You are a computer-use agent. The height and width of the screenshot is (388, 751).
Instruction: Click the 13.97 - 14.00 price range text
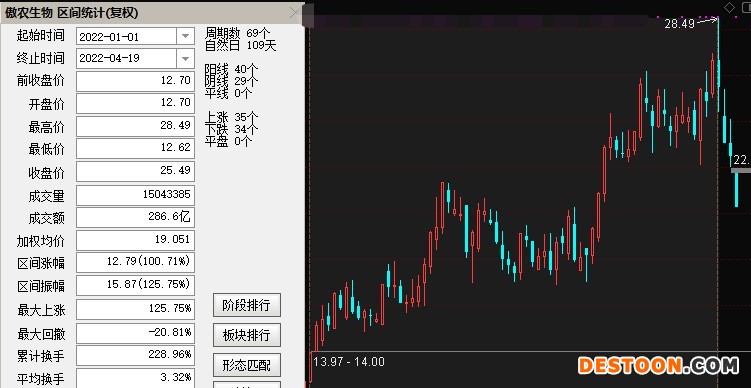(x=349, y=362)
